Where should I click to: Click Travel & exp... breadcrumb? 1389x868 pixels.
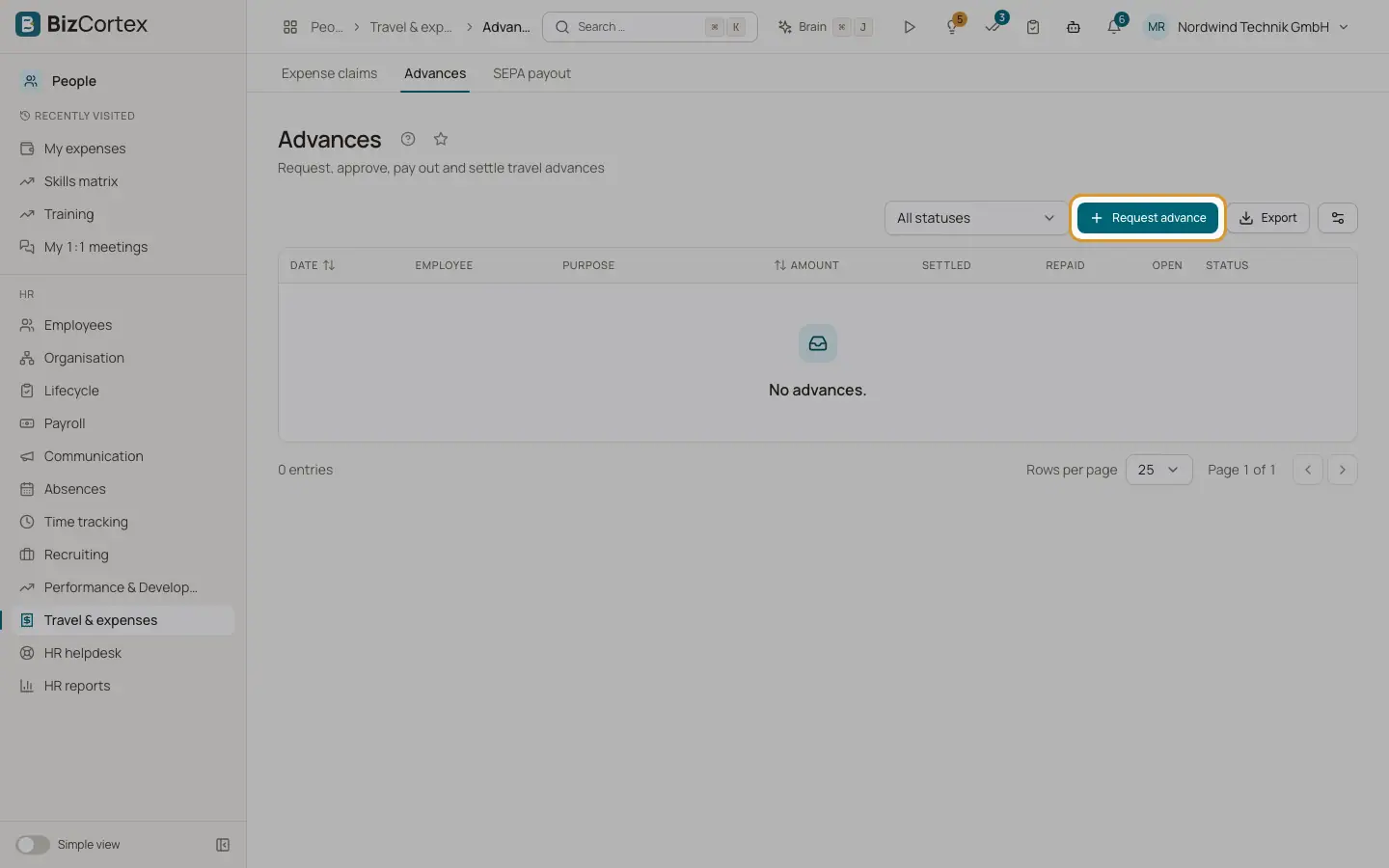(411, 27)
